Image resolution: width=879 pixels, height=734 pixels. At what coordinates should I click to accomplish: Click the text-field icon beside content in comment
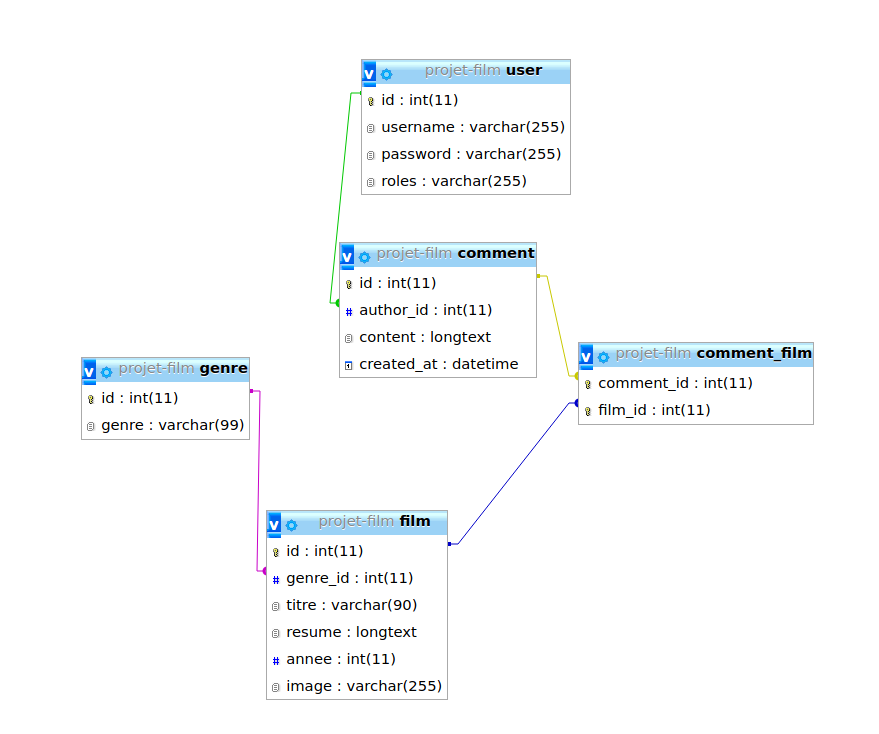click(x=347, y=337)
